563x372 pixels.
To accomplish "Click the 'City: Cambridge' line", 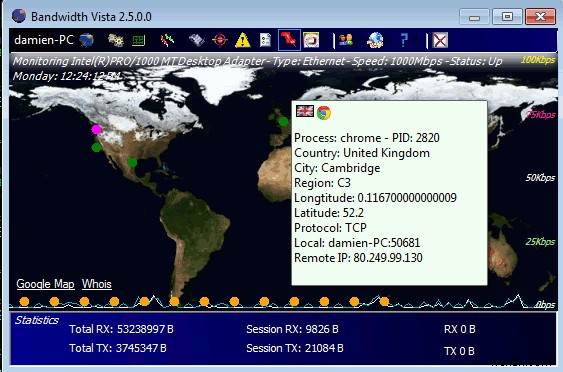I will tap(337, 168).
